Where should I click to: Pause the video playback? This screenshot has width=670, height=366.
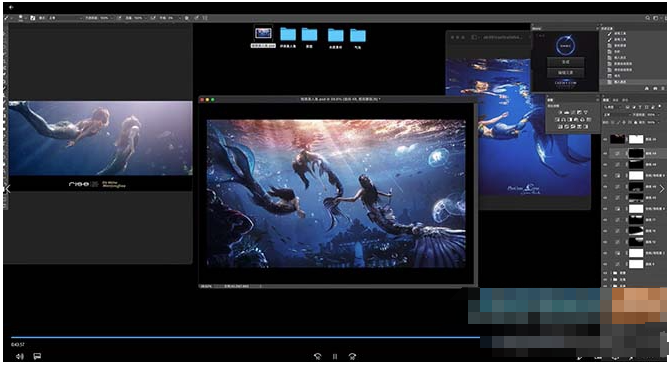(x=335, y=356)
